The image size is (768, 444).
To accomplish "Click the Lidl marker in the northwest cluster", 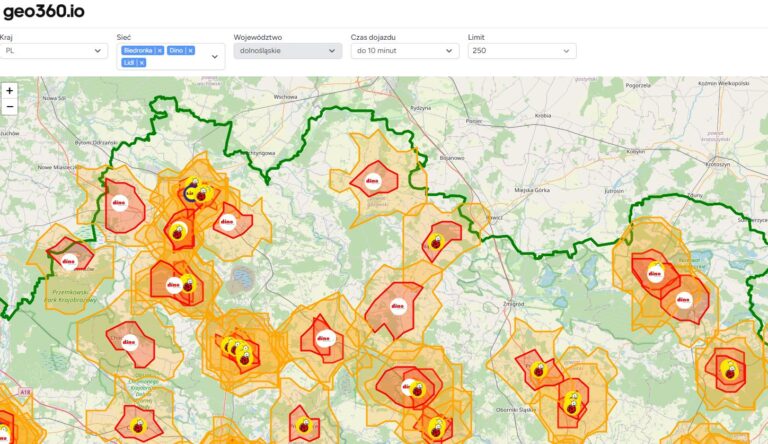I will tap(189, 195).
